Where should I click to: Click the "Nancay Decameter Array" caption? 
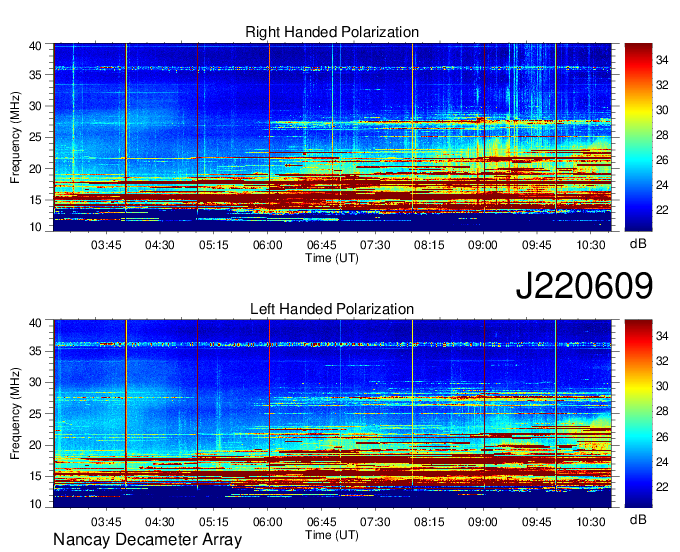pyautogui.click(x=147, y=540)
